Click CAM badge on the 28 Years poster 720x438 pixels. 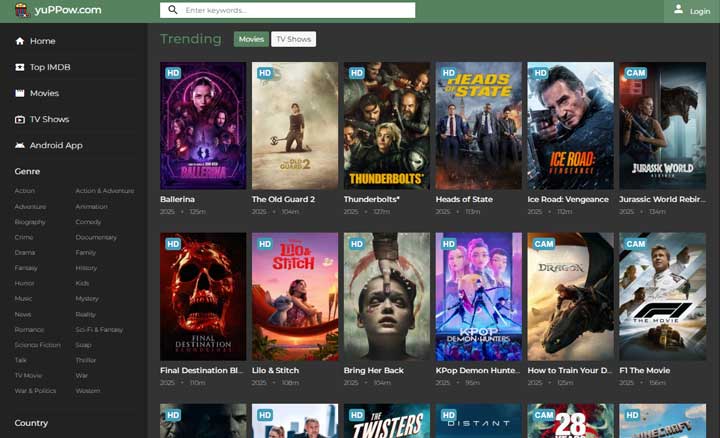(544, 415)
